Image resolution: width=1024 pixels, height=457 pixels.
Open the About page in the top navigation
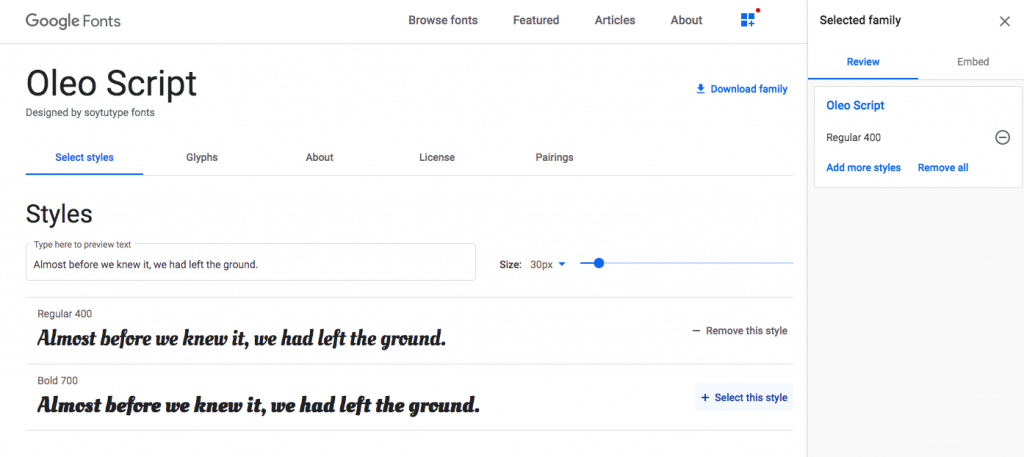pyautogui.click(x=686, y=20)
